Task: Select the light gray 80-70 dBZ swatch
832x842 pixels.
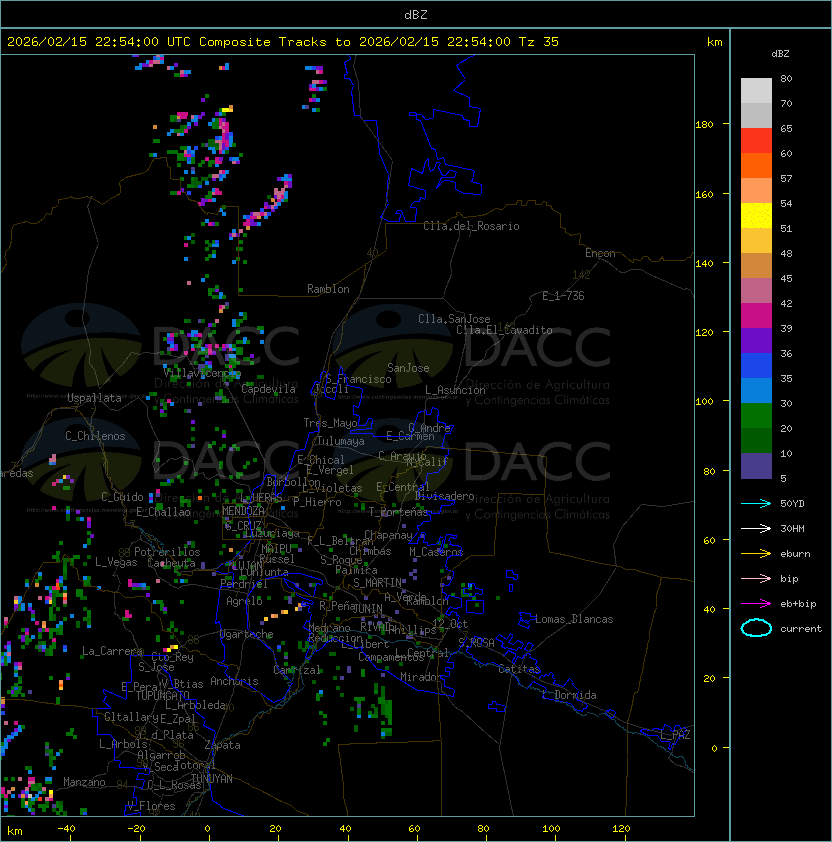Action: (x=756, y=91)
